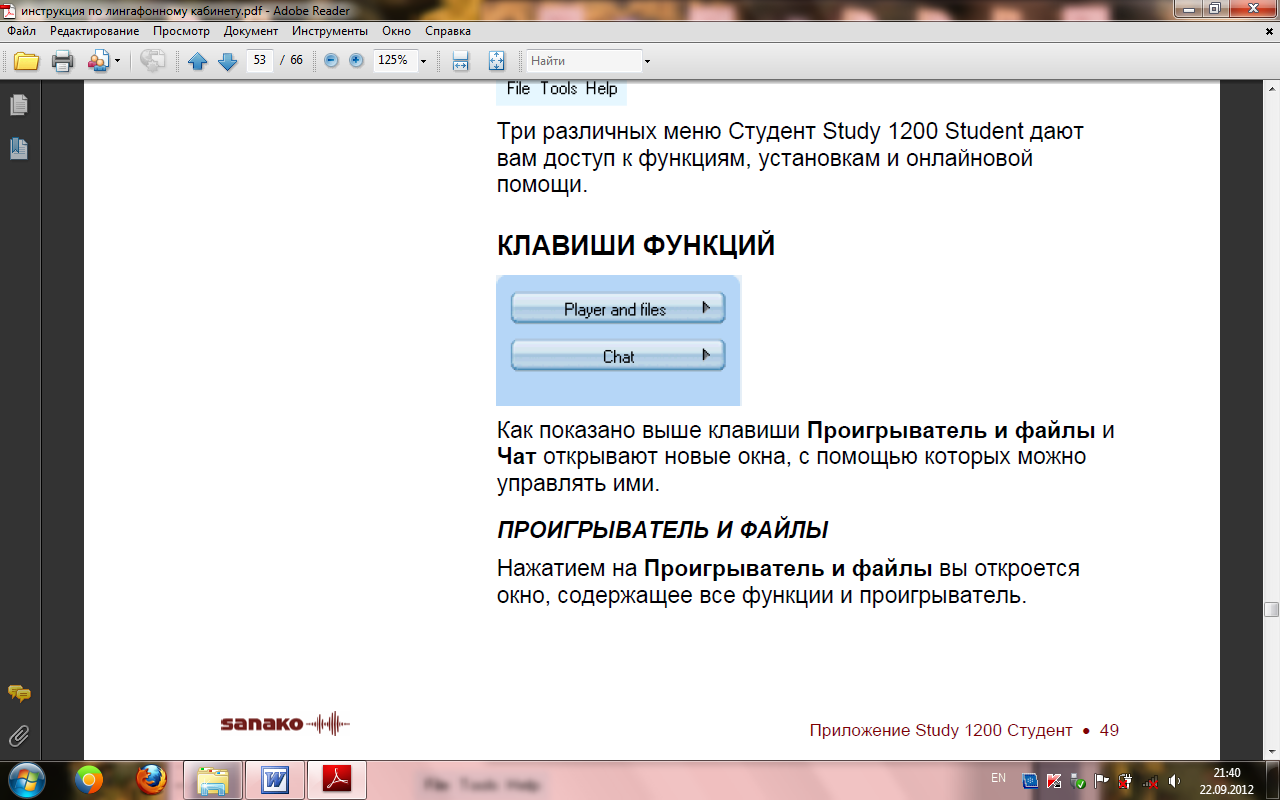Open the Найти search options dropdown

coord(647,62)
